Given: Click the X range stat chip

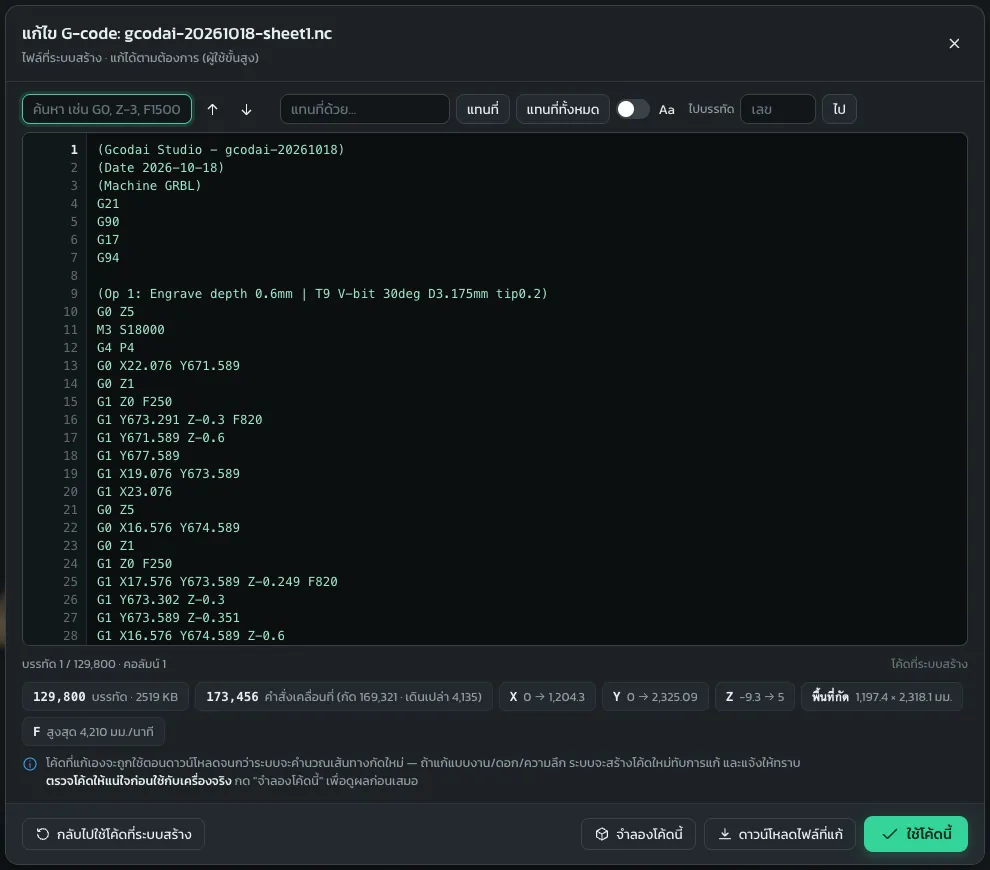Looking at the screenshot, I should 547,696.
